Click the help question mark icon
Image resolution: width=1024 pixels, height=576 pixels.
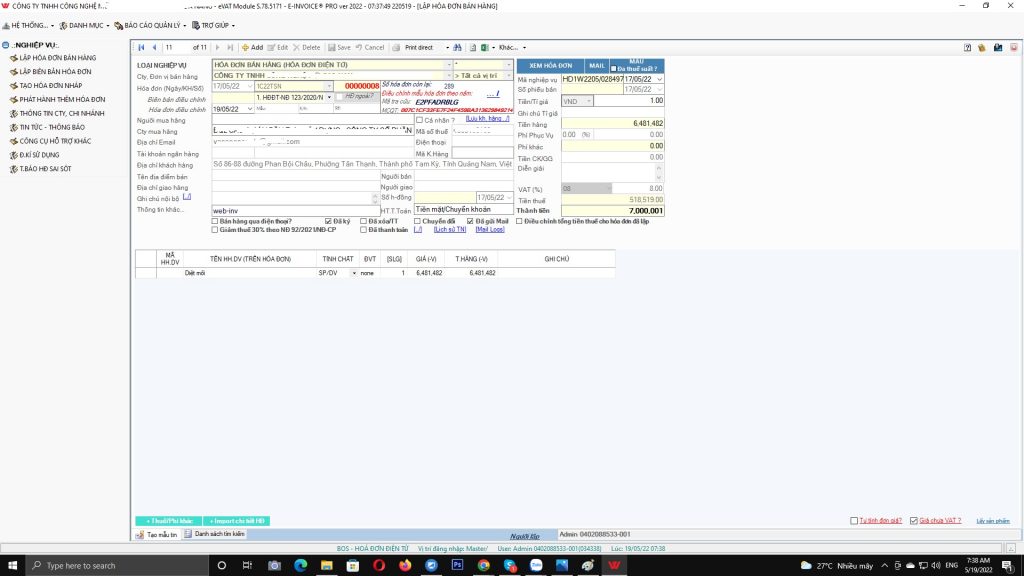967,48
